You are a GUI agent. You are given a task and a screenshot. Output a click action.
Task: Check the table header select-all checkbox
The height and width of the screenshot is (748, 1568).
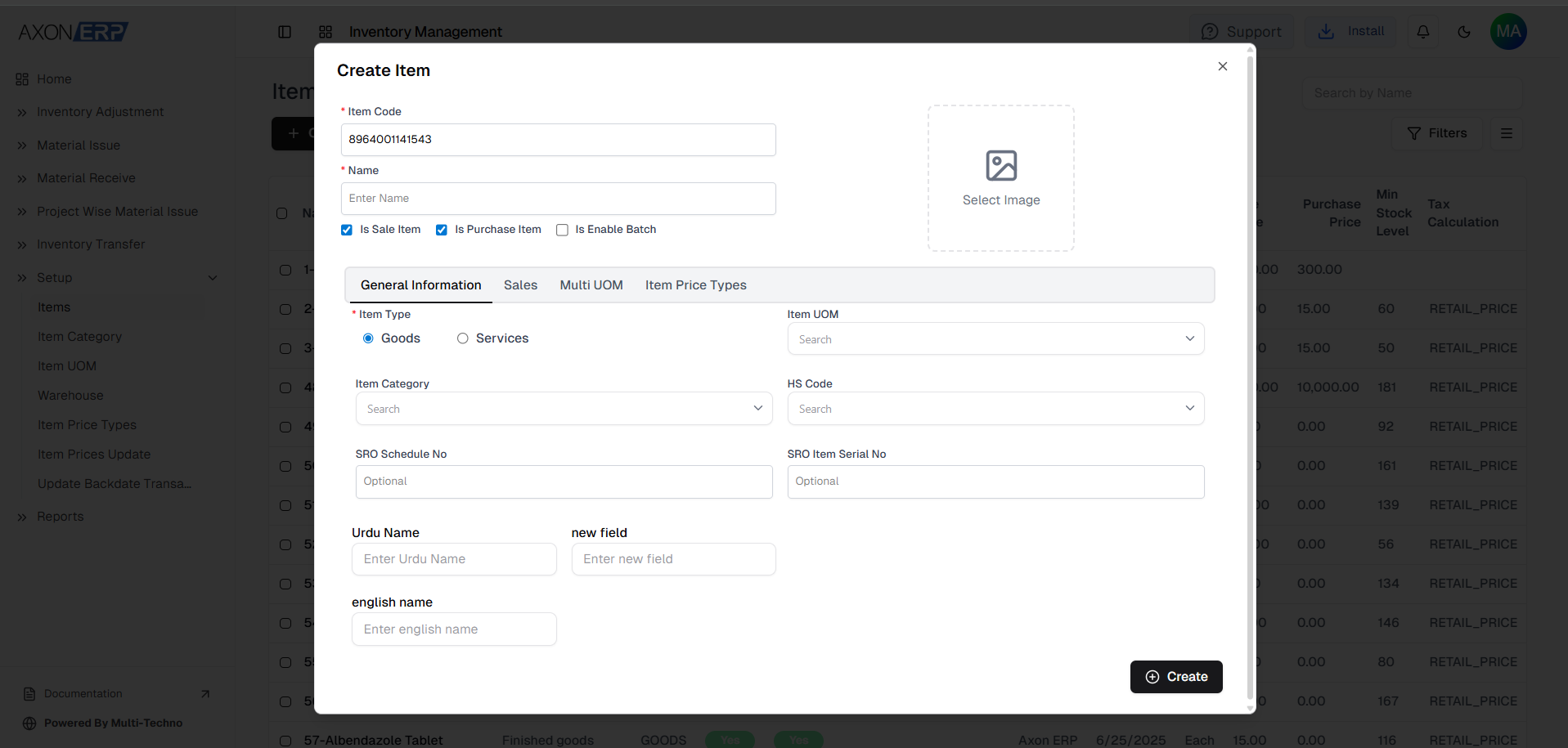click(x=282, y=213)
